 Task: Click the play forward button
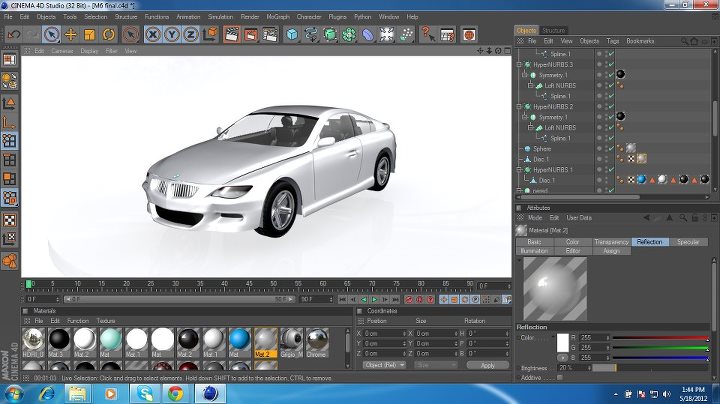pos(374,299)
